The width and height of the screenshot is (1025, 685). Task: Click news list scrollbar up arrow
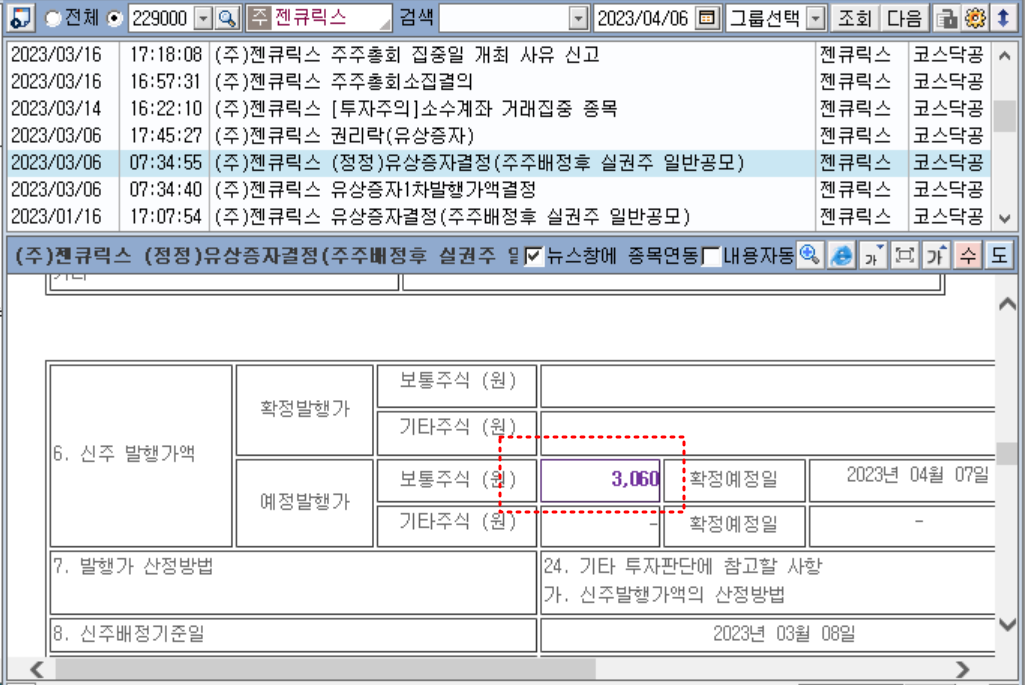coord(1005,56)
